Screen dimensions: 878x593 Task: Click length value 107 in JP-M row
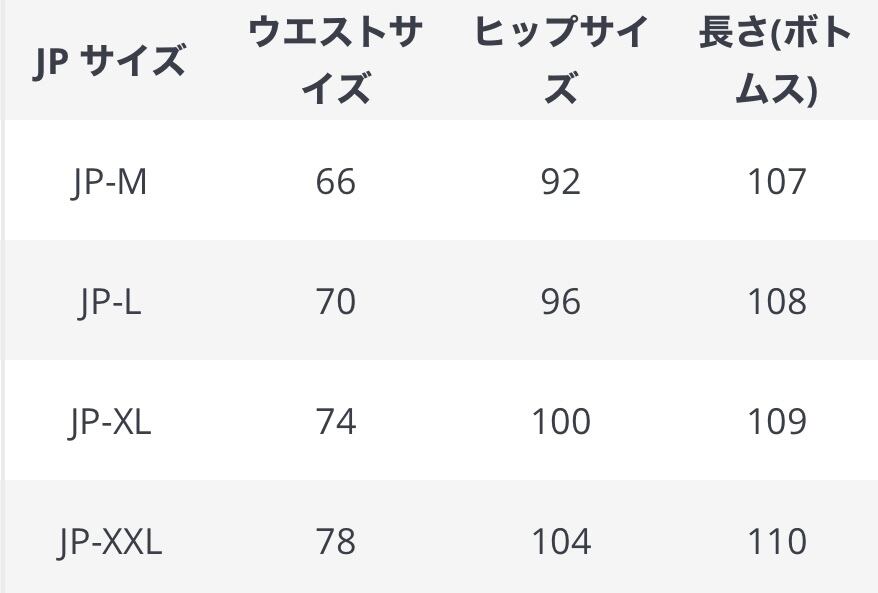point(776,182)
